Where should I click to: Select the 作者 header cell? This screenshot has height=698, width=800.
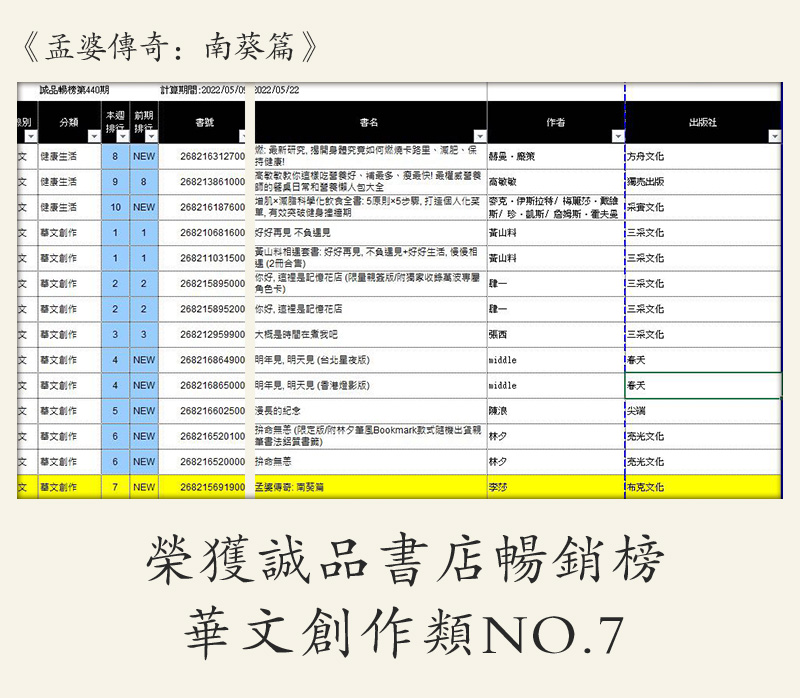(555, 122)
